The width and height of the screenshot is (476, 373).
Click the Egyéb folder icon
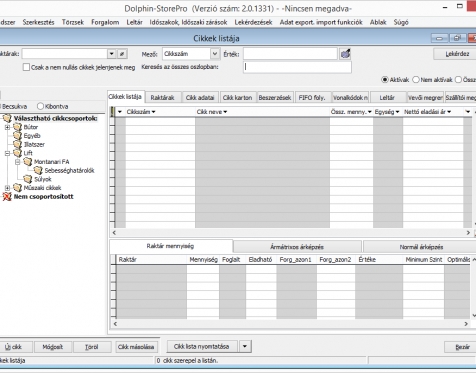tap(17, 136)
